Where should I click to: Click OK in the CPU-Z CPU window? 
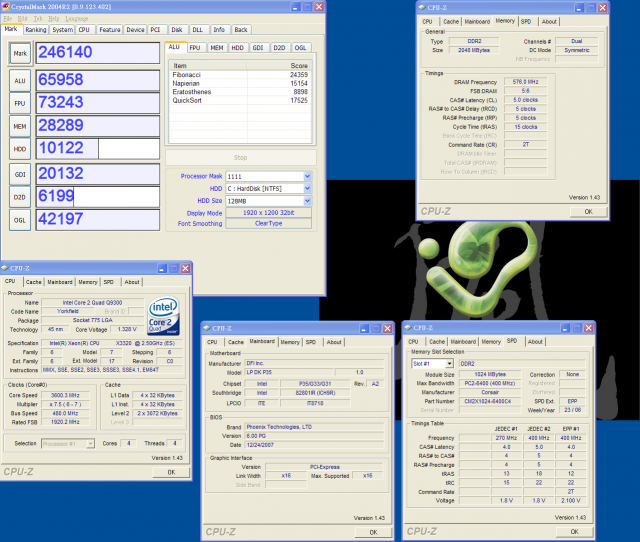coord(171,472)
